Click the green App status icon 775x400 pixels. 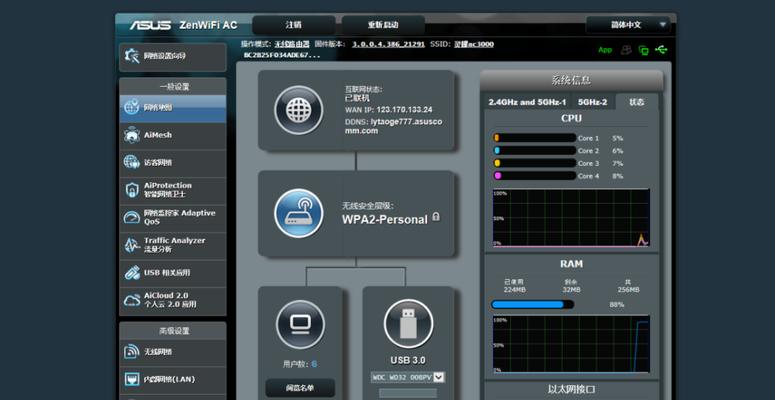click(x=605, y=50)
